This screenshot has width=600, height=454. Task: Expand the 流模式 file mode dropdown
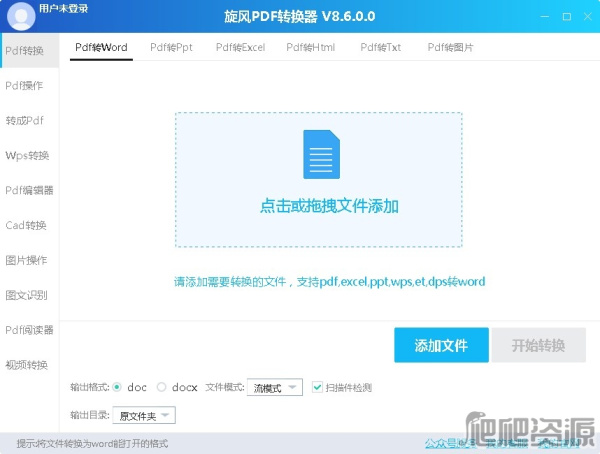[274, 387]
